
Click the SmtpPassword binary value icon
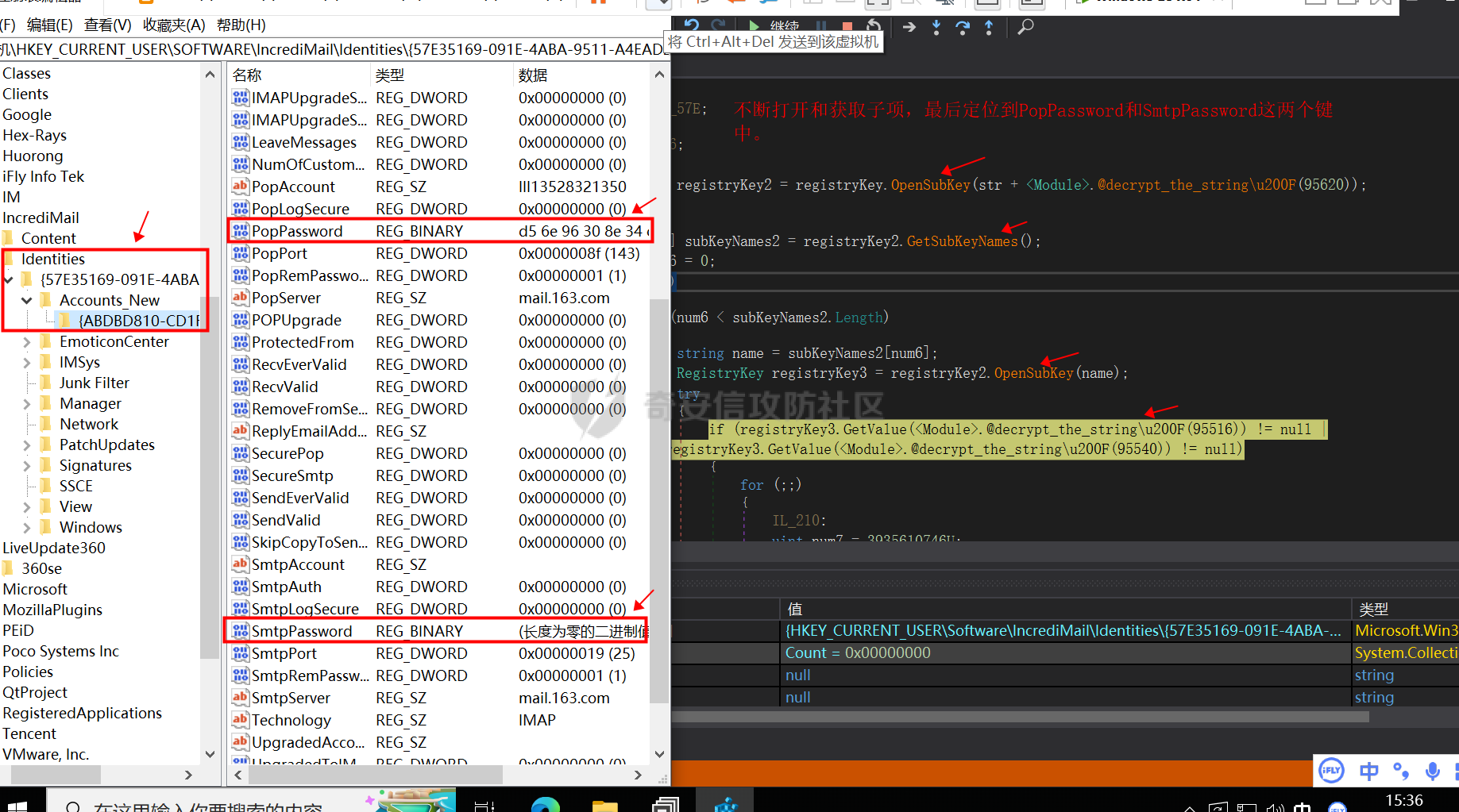click(240, 631)
